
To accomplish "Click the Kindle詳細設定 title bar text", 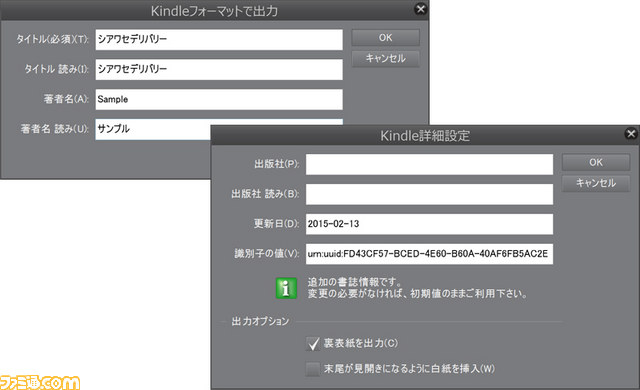I will 425,135.
